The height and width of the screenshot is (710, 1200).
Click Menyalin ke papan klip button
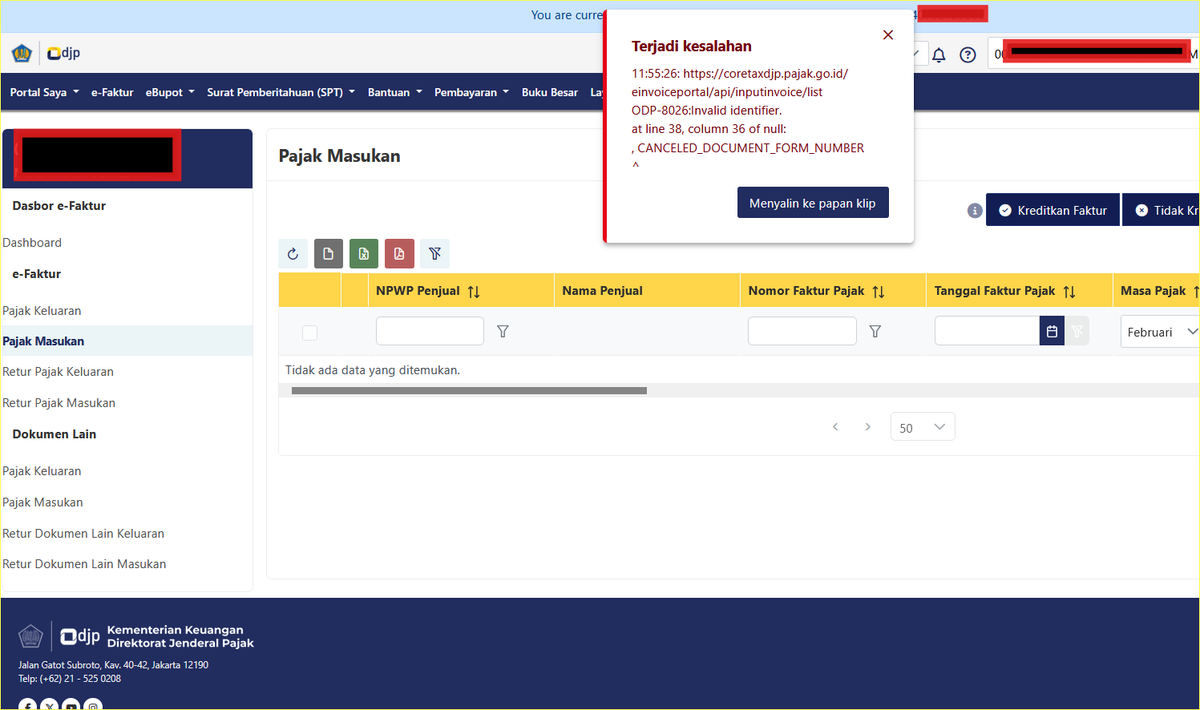click(x=813, y=203)
